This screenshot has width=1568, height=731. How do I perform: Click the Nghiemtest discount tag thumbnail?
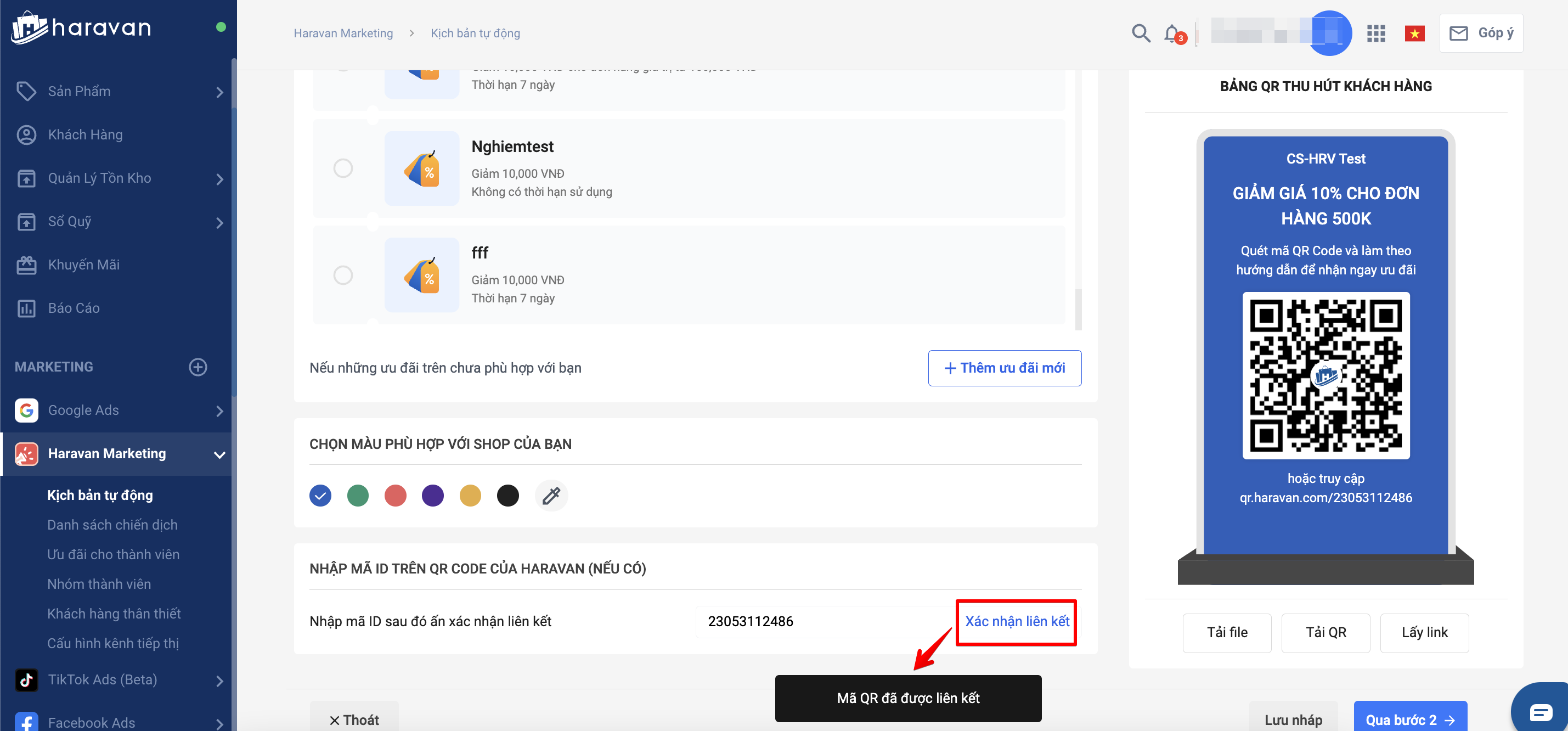click(x=422, y=168)
